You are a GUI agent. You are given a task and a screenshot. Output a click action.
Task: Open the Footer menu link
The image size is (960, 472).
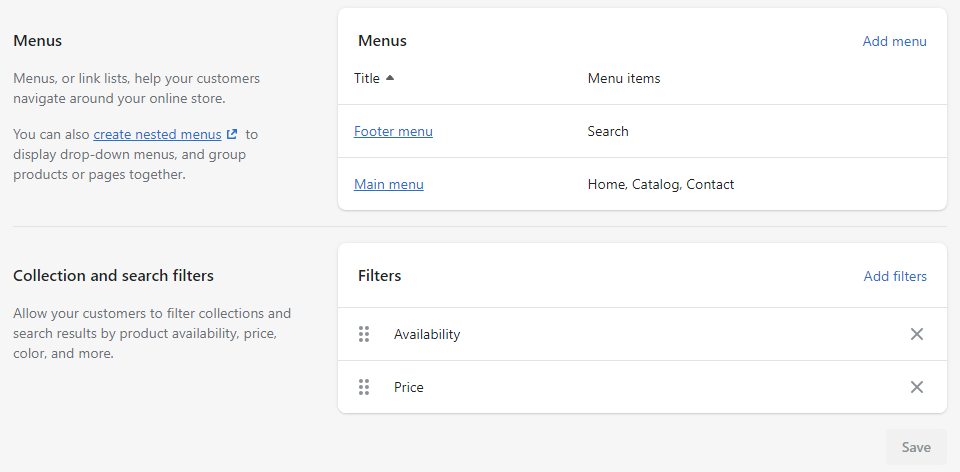[x=393, y=131]
